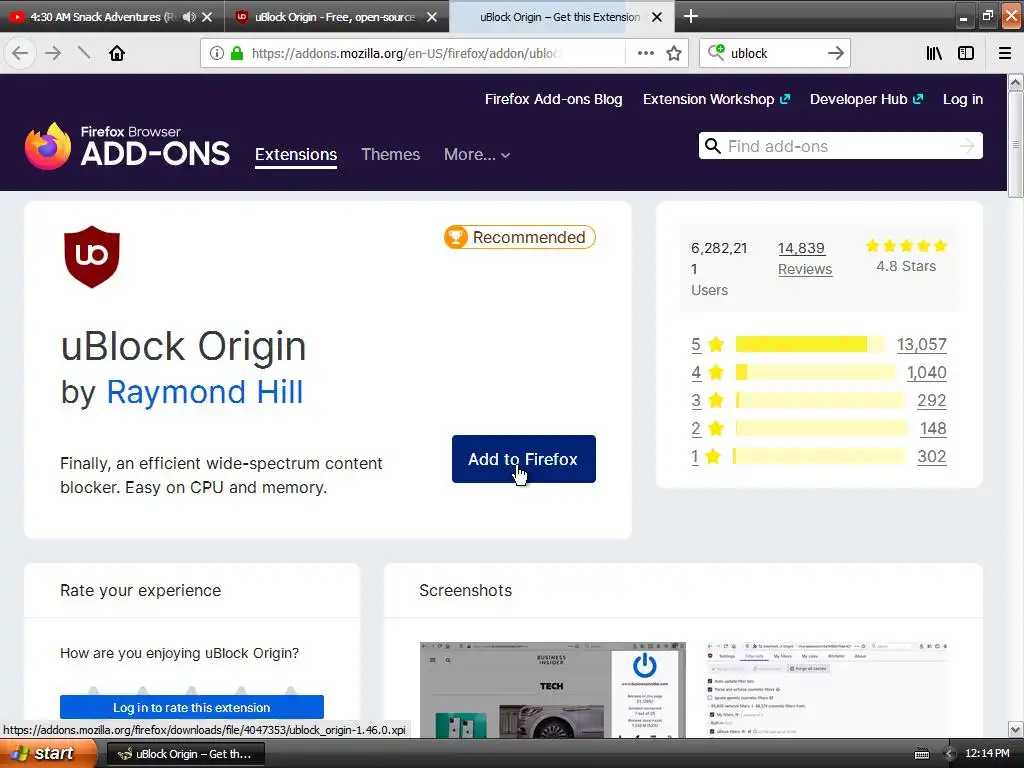Screen dimensions: 1024x768
Task: Click the address bar URL field
Action: pos(405,54)
